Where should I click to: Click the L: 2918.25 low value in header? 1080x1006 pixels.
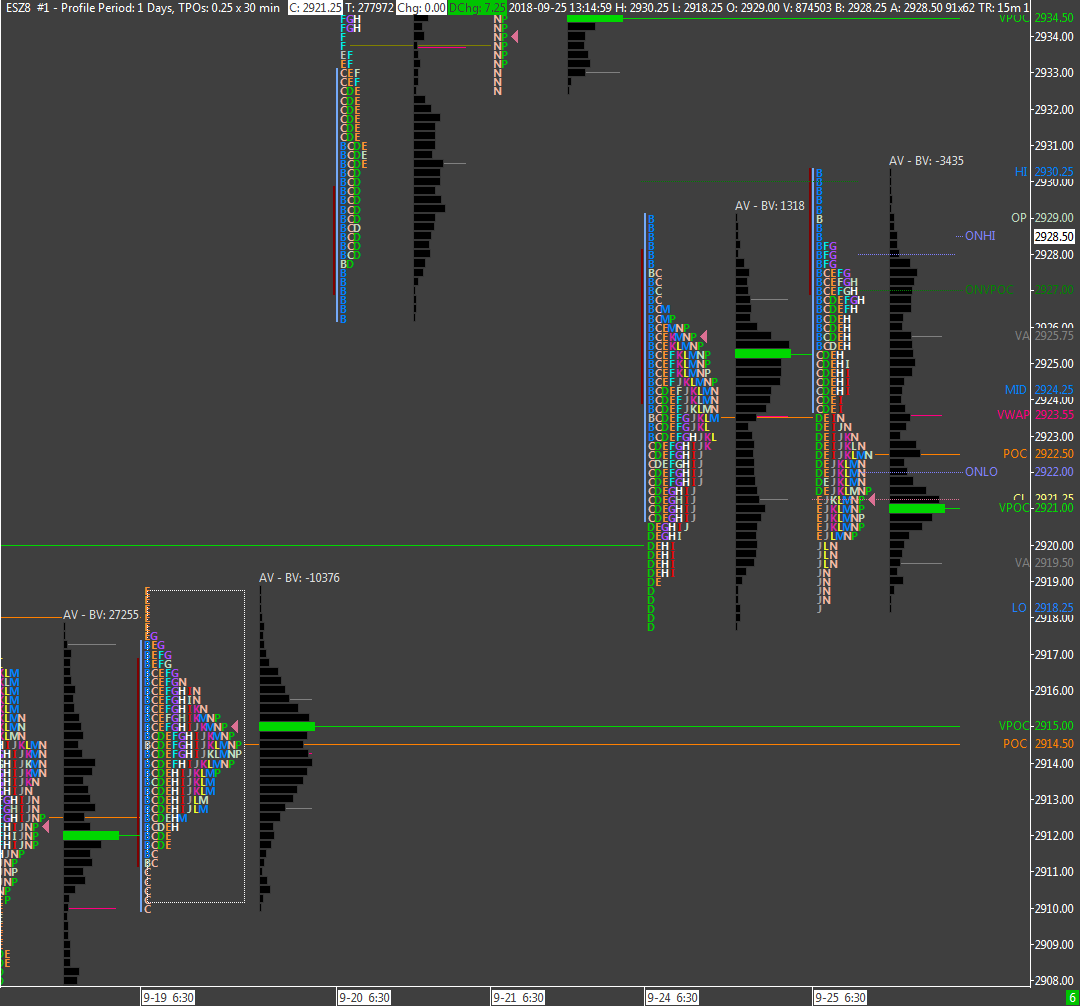click(696, 8)
